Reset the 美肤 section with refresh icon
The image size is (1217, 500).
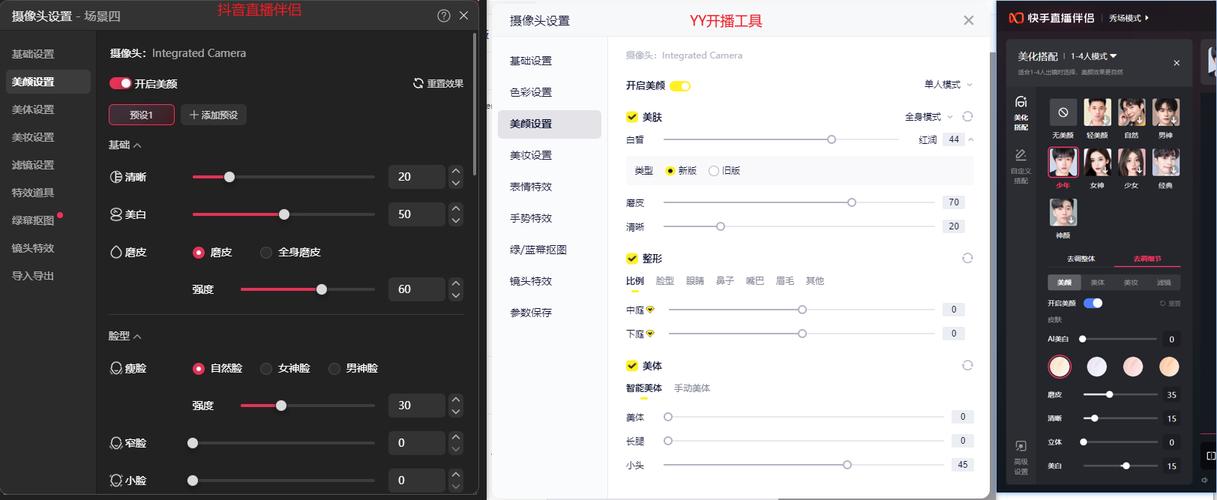[967, 117]
